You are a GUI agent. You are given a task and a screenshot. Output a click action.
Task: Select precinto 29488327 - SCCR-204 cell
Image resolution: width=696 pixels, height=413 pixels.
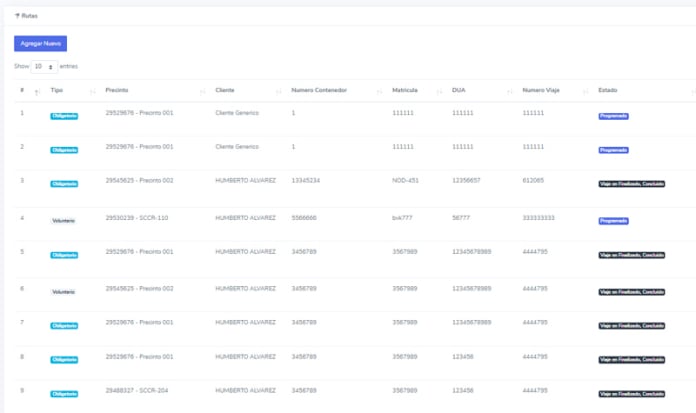[137, 390]
